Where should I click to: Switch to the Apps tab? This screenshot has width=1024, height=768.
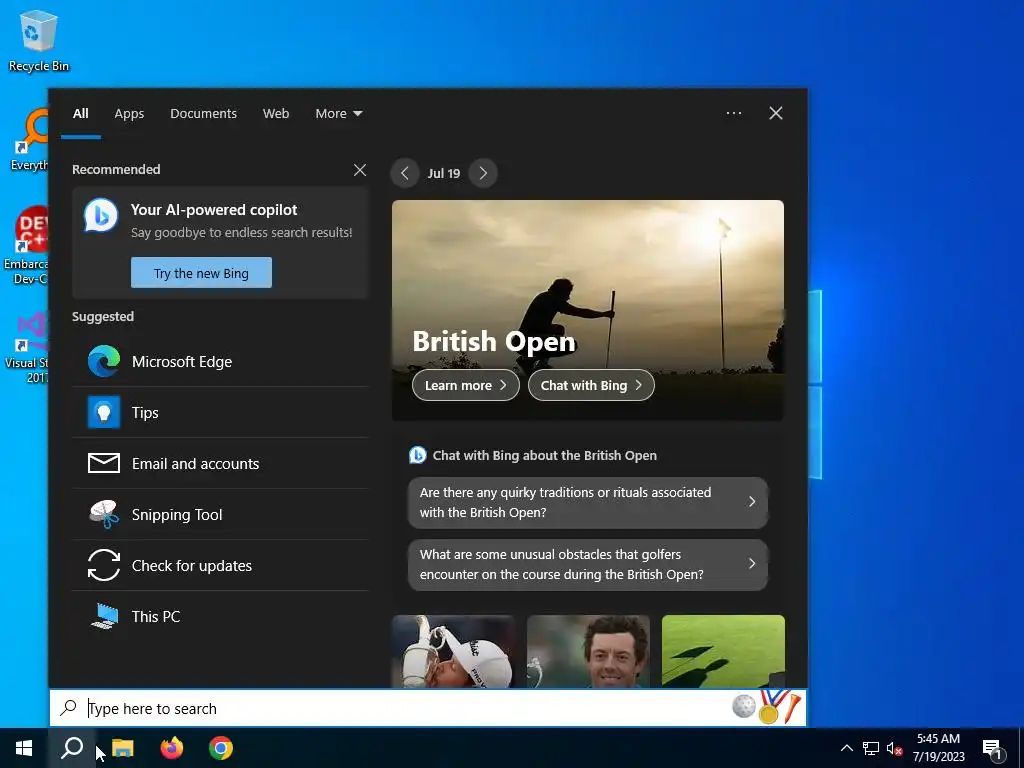(129, 114)
